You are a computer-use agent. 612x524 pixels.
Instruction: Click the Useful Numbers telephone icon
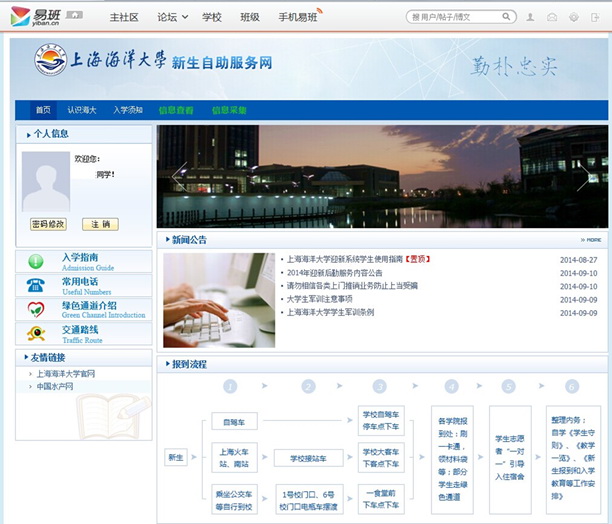coord(36,285)
